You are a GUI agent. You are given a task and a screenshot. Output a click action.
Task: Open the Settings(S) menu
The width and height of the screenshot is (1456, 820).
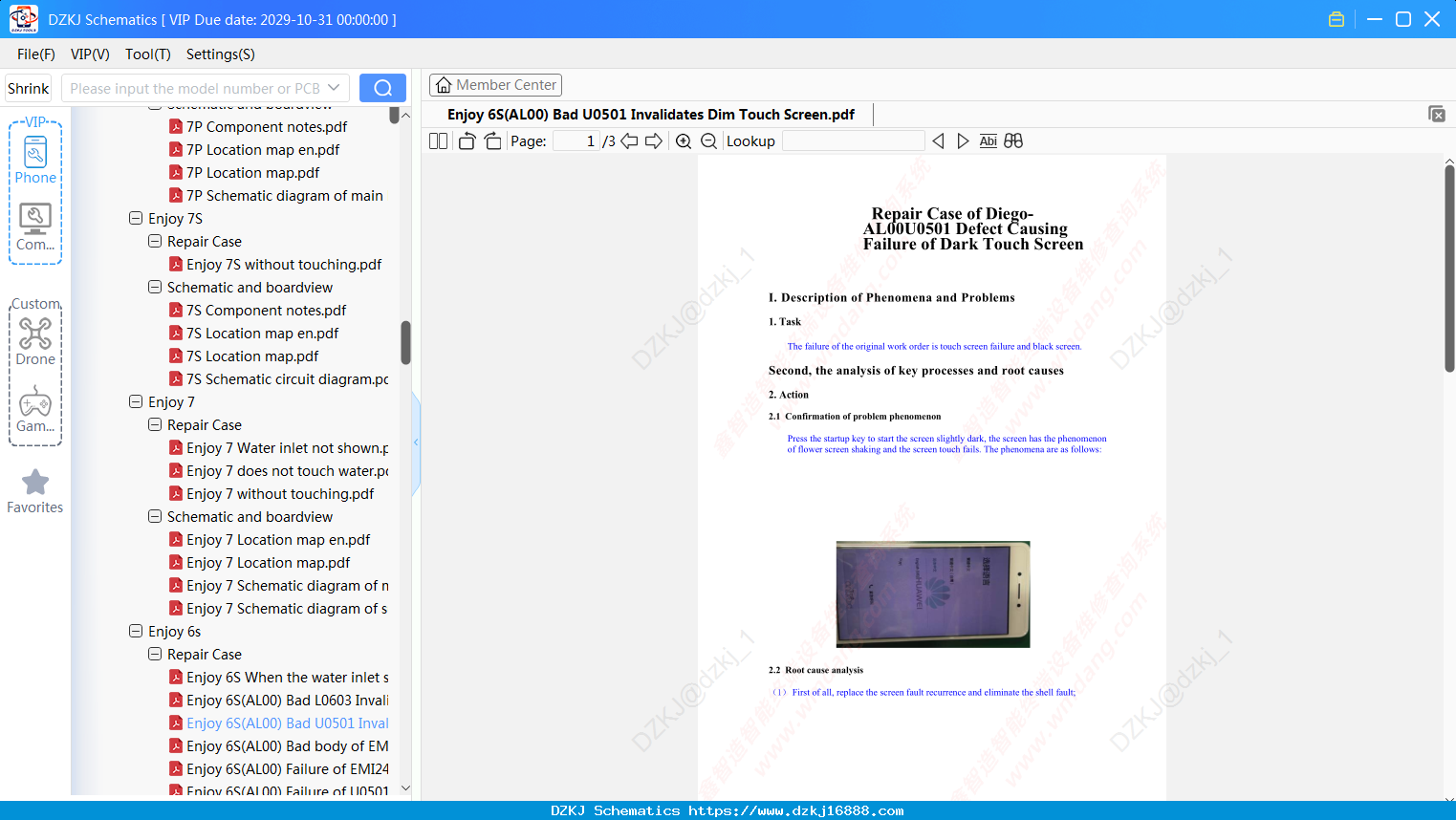point(221,54)
